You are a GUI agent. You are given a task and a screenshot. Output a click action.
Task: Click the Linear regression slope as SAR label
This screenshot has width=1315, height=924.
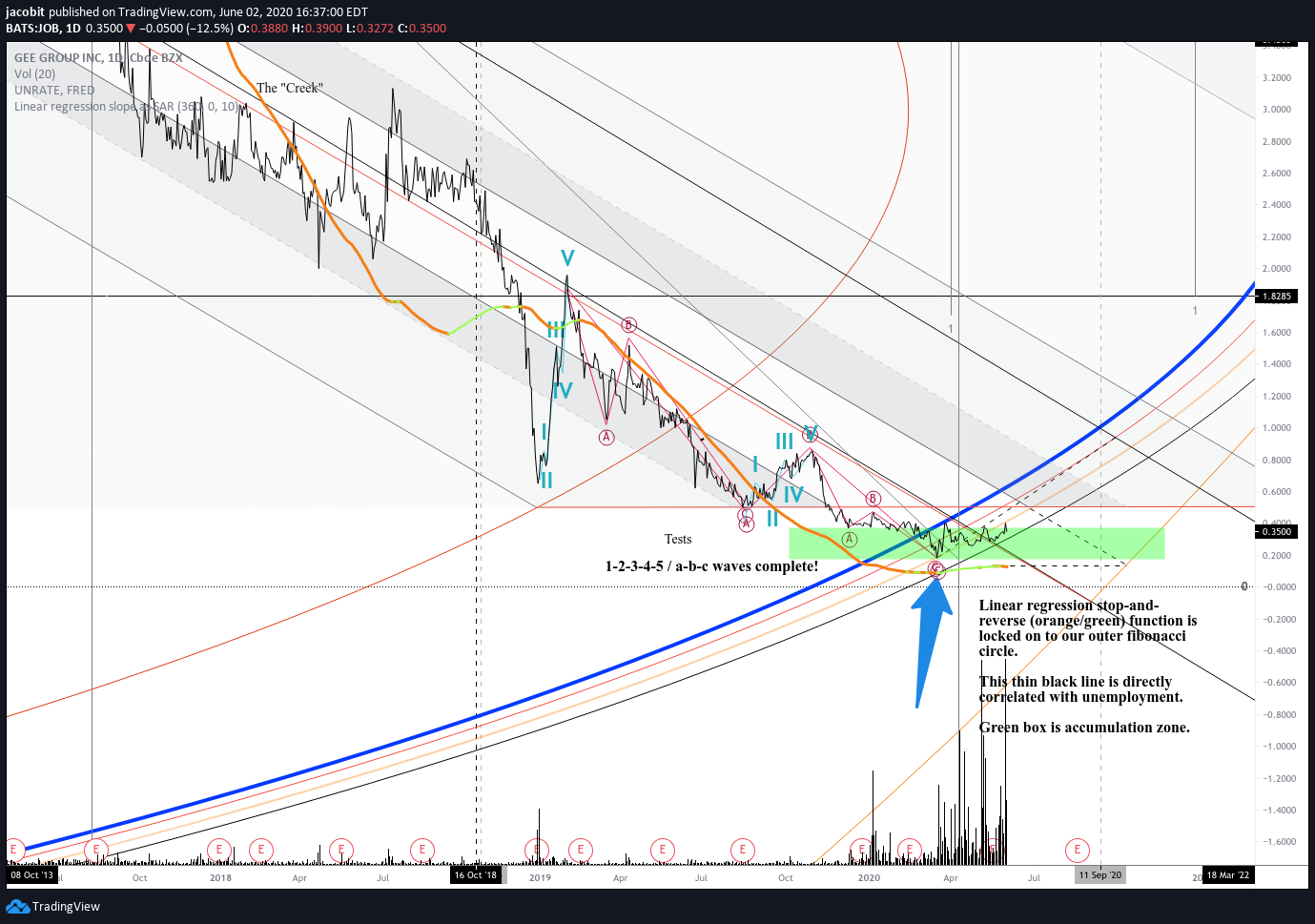(128, 107)
